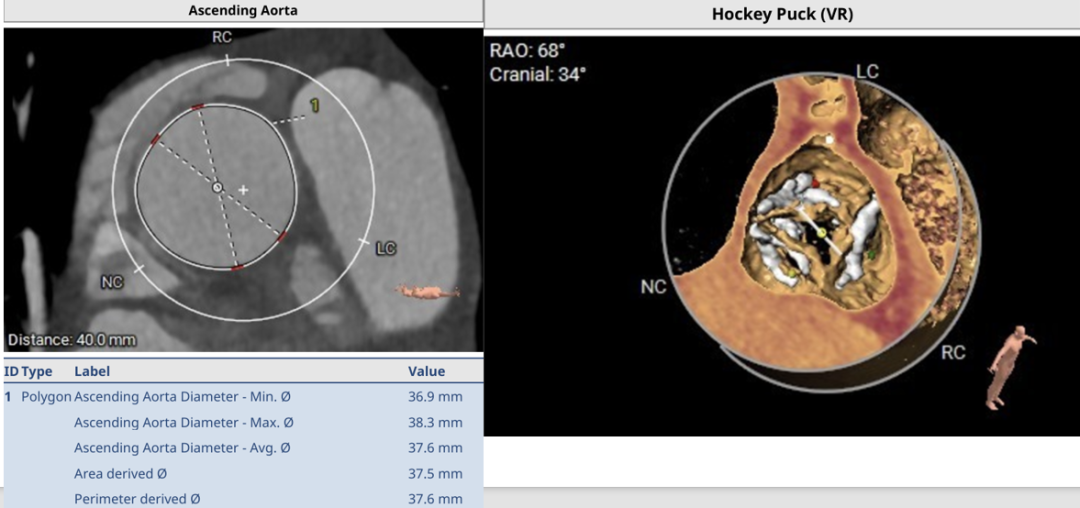The height and width of the screenshot is (508, 1080).
Task: Click the yellow center marker in the Hockey Puck view
Action: (822, 234)
